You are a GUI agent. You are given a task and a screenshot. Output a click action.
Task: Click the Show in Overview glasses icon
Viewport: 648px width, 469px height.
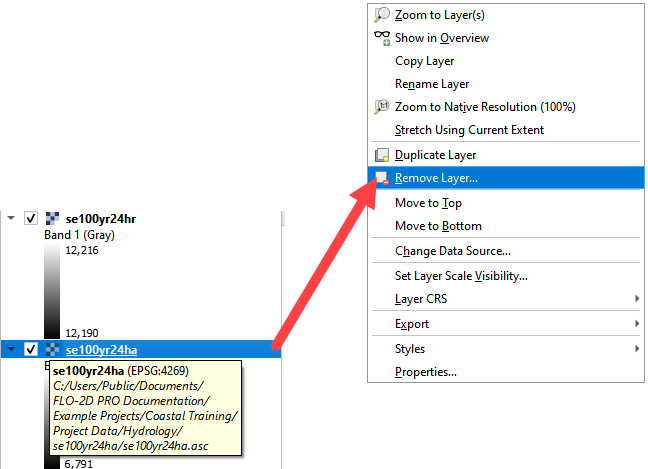(381, 38)
